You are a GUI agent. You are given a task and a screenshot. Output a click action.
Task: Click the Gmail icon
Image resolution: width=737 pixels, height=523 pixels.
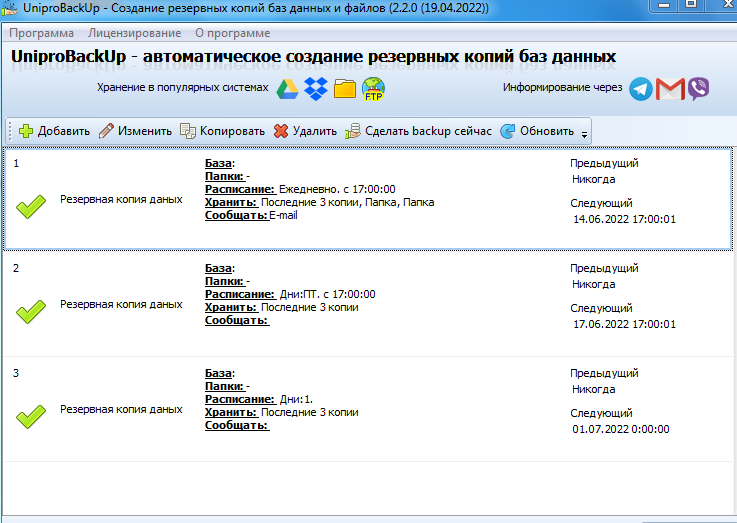point(670,89)
